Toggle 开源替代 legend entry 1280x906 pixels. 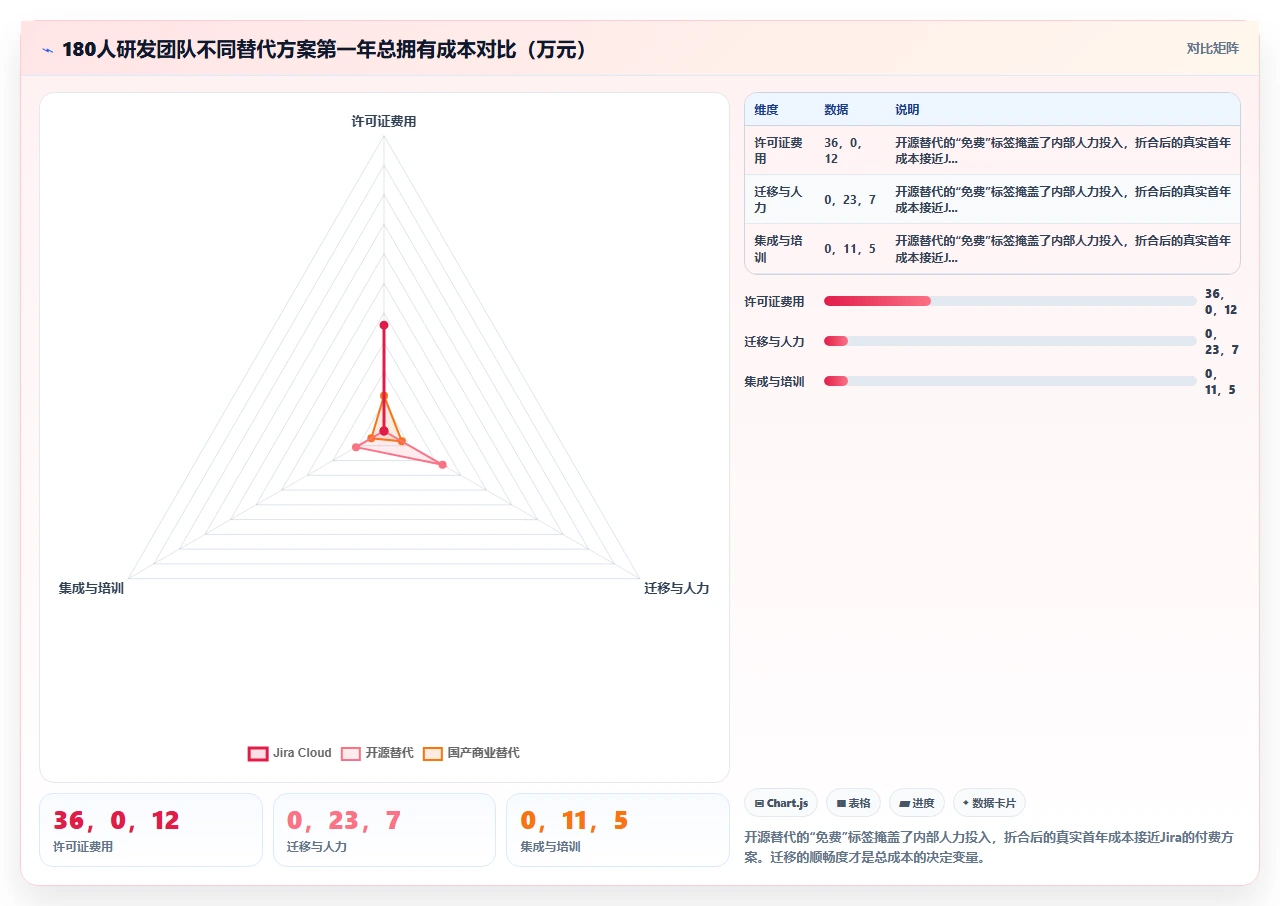pos(377,753)
